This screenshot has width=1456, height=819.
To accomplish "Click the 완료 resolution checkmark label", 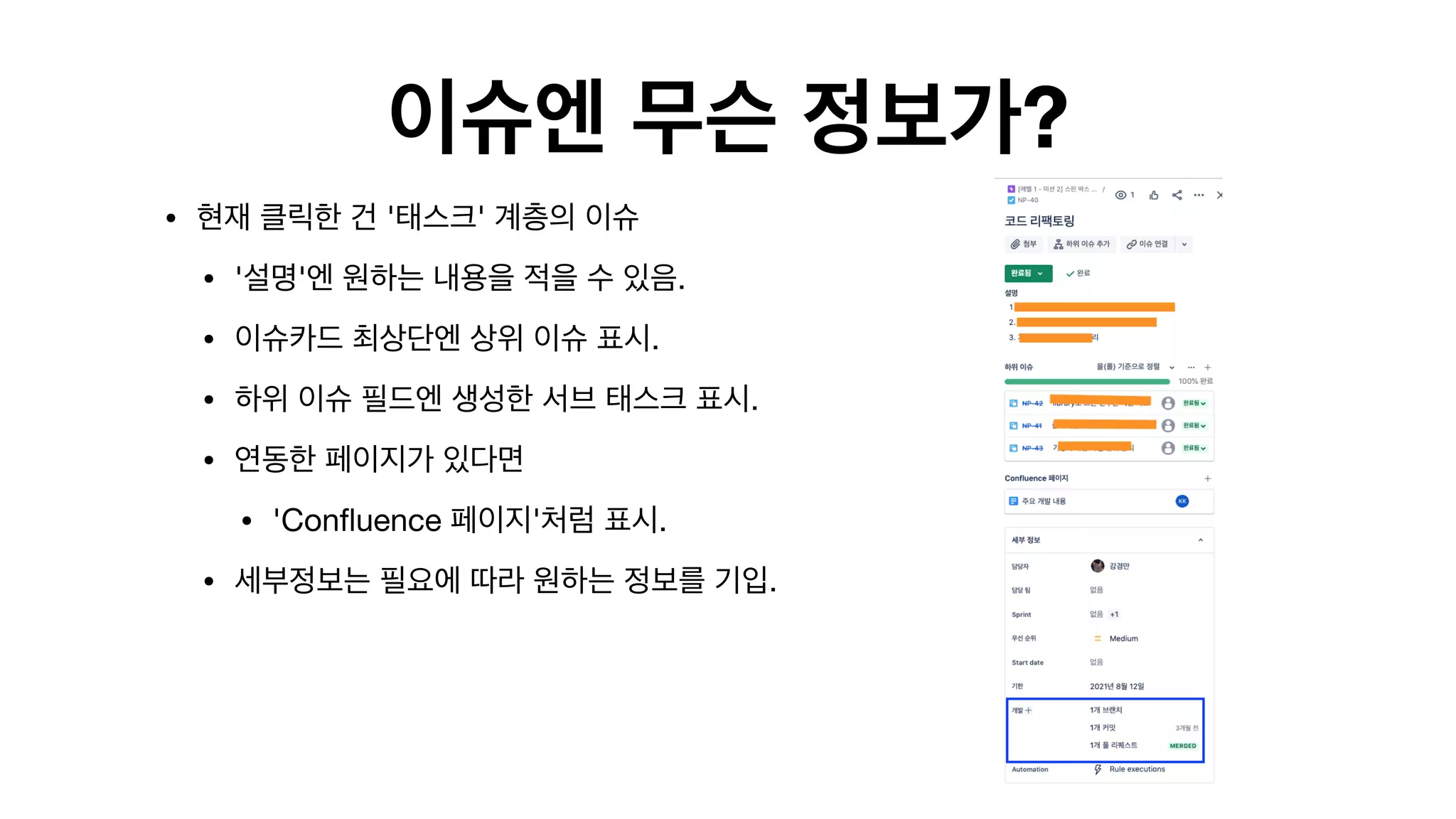I will coord(1078,273).
